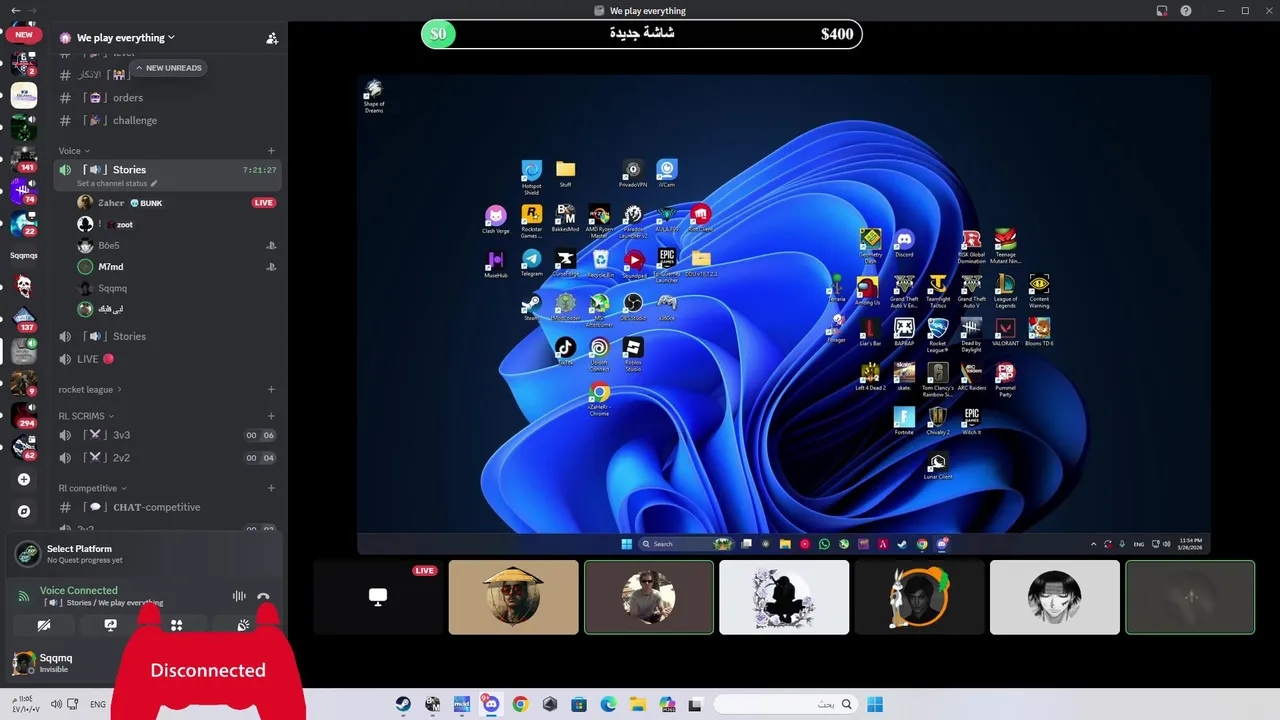Join the 3v3 voice channel
The image size is (1280, 720).
[121, 435]
